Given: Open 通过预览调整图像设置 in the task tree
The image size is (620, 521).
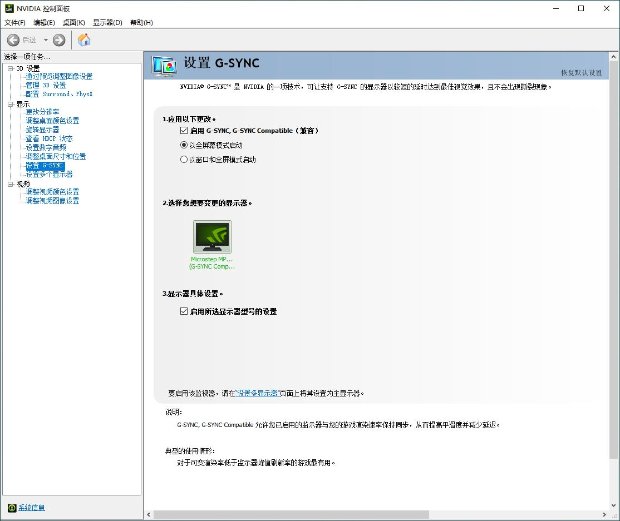Looking at the screenshot, I should coord(59,76).
